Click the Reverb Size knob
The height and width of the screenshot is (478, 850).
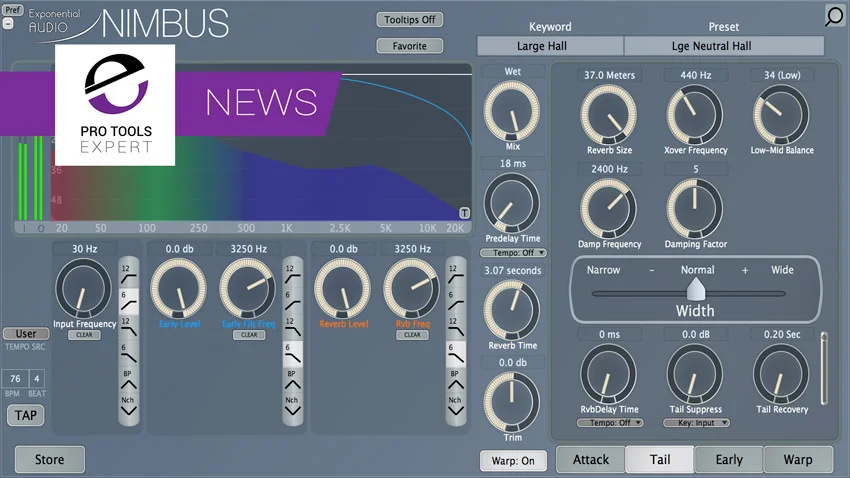[608, 115]
